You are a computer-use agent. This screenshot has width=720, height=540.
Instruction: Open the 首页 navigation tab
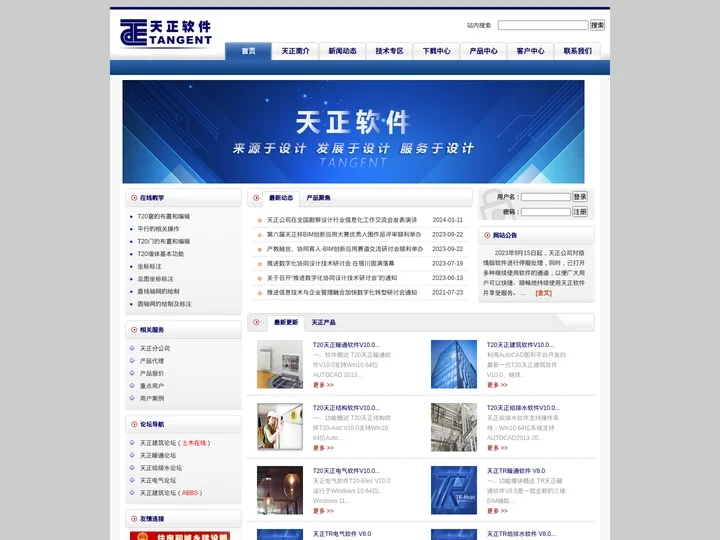(248, 51)
